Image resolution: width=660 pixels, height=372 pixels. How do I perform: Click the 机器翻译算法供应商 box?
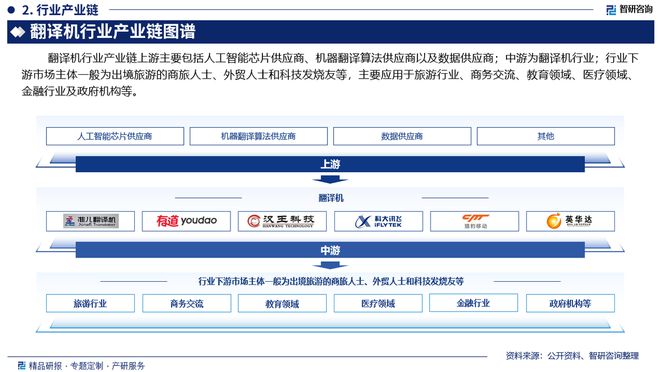coord(258,136)
